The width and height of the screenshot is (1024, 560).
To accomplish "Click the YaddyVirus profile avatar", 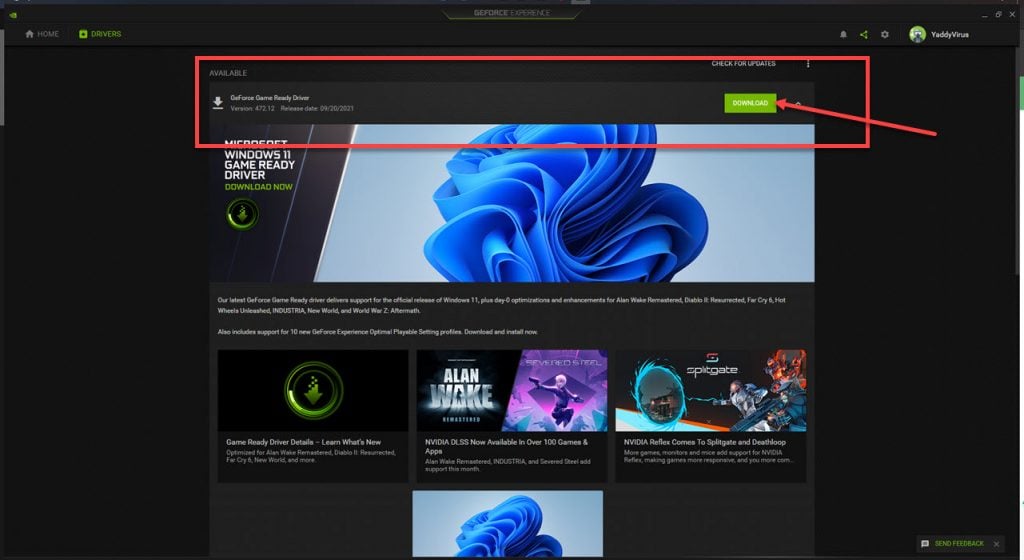I will 918,35.
